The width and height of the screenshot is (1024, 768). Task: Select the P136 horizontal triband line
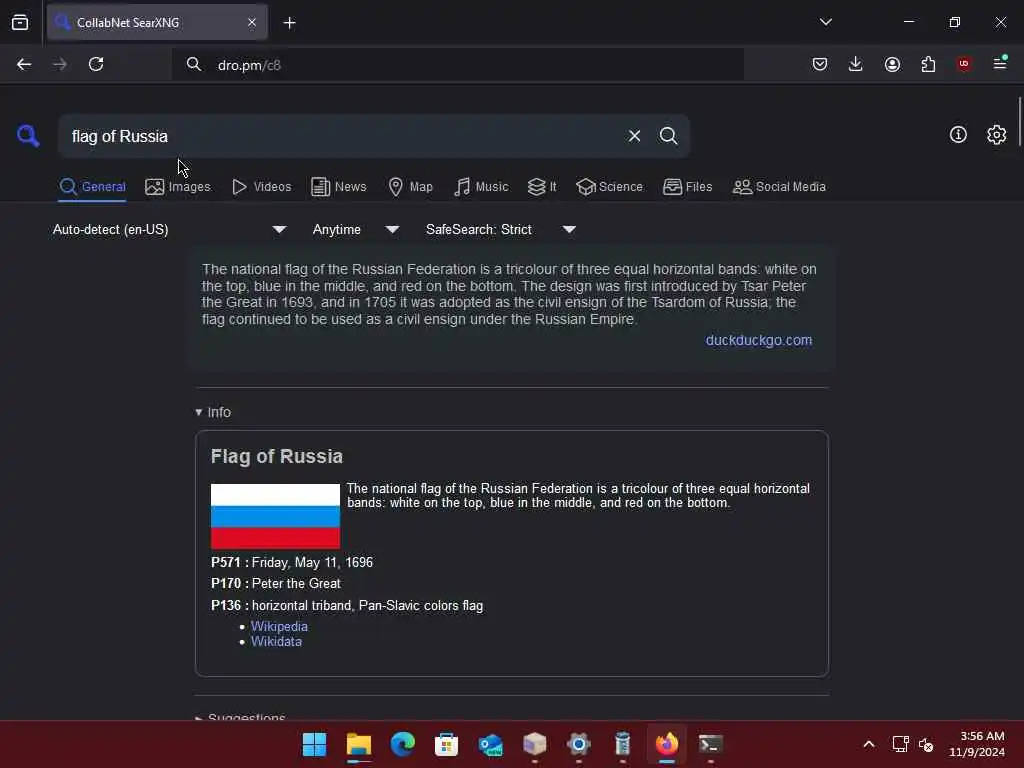(347, 605)
